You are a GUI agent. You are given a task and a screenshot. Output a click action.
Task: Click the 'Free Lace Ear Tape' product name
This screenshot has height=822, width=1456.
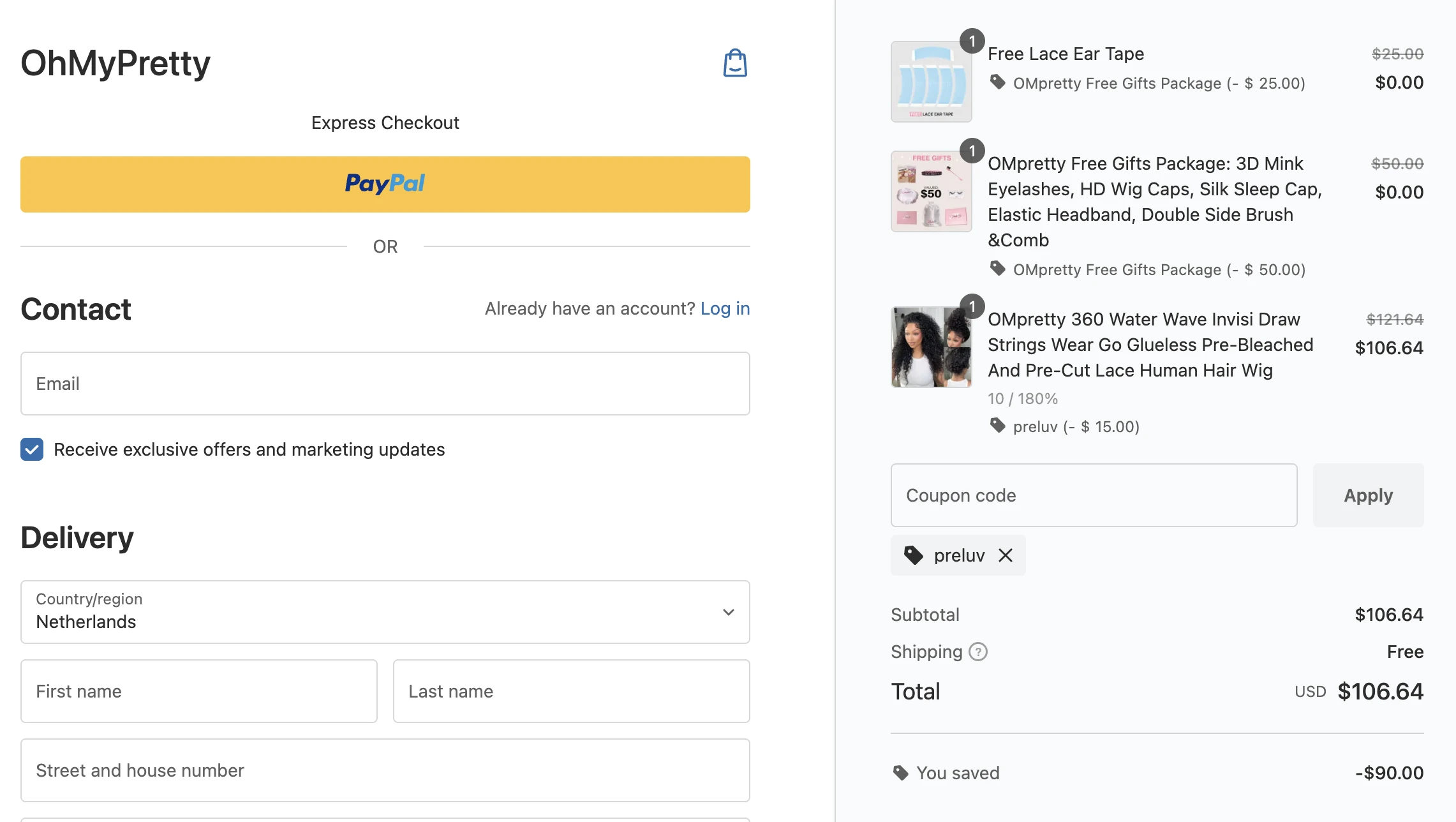(1066, 54)
